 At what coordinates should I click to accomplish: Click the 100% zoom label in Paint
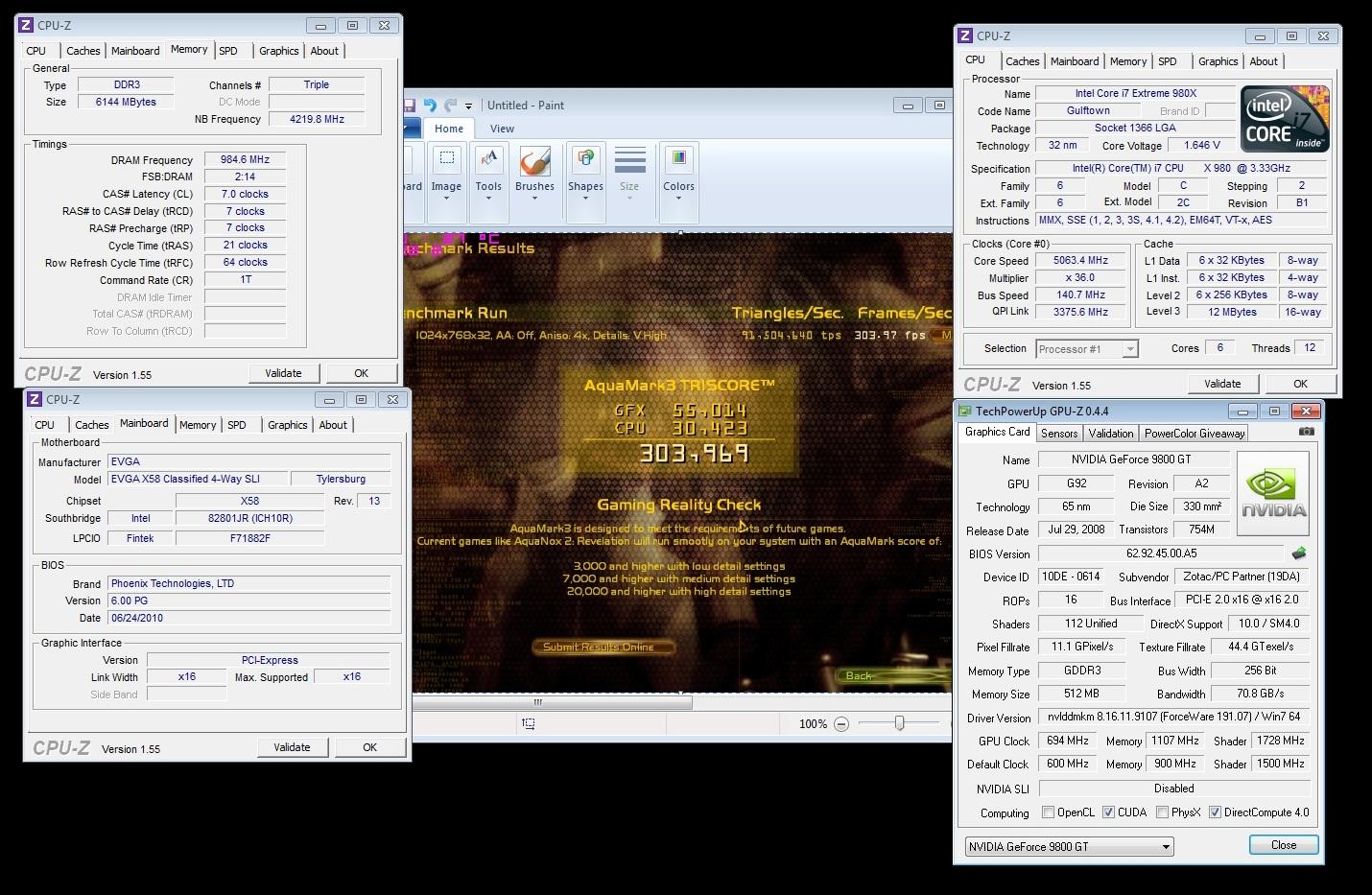(813, 724)
